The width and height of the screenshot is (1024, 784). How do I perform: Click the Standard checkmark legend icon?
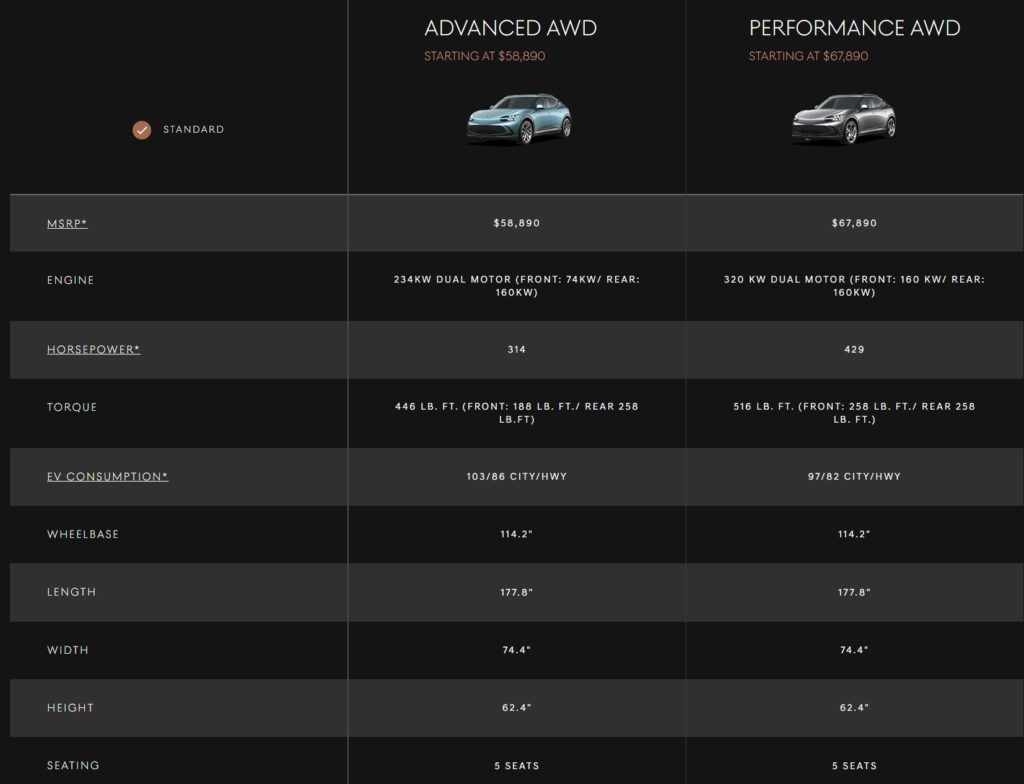point(142,130)
